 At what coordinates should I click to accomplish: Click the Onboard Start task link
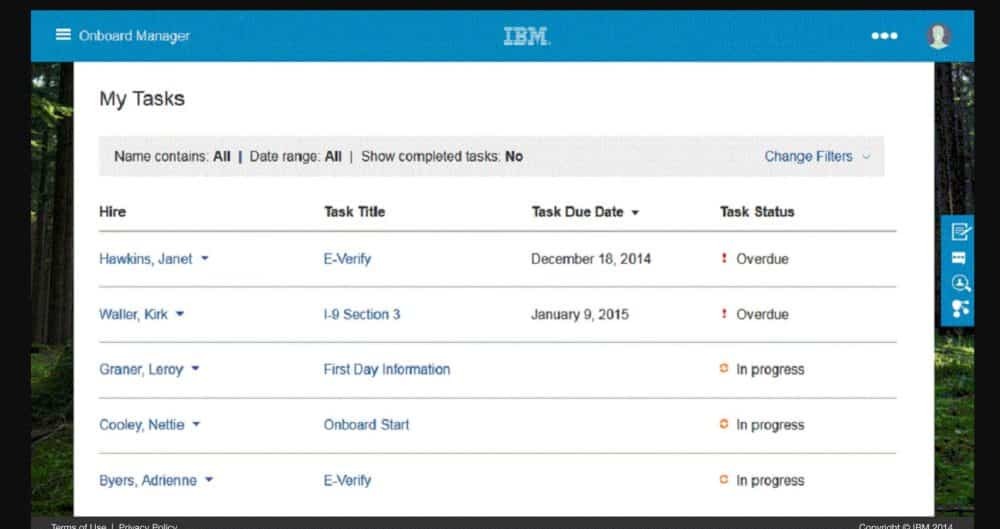tap(366, 424)
